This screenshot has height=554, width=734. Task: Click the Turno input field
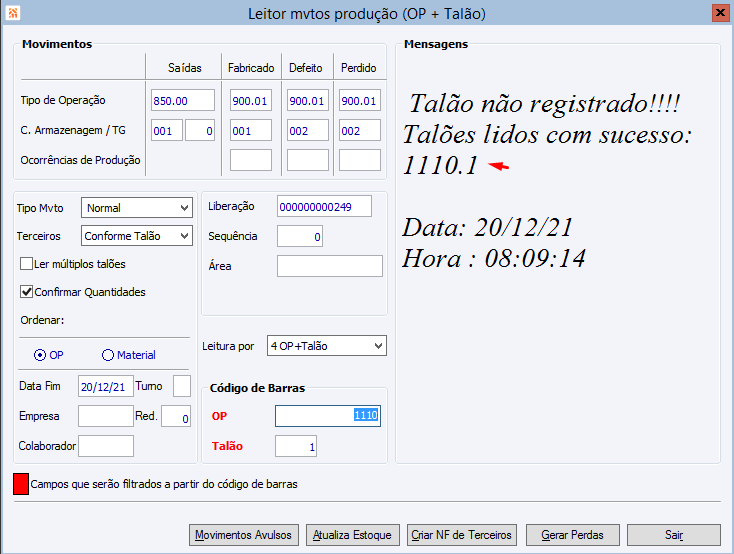point(182,386)
